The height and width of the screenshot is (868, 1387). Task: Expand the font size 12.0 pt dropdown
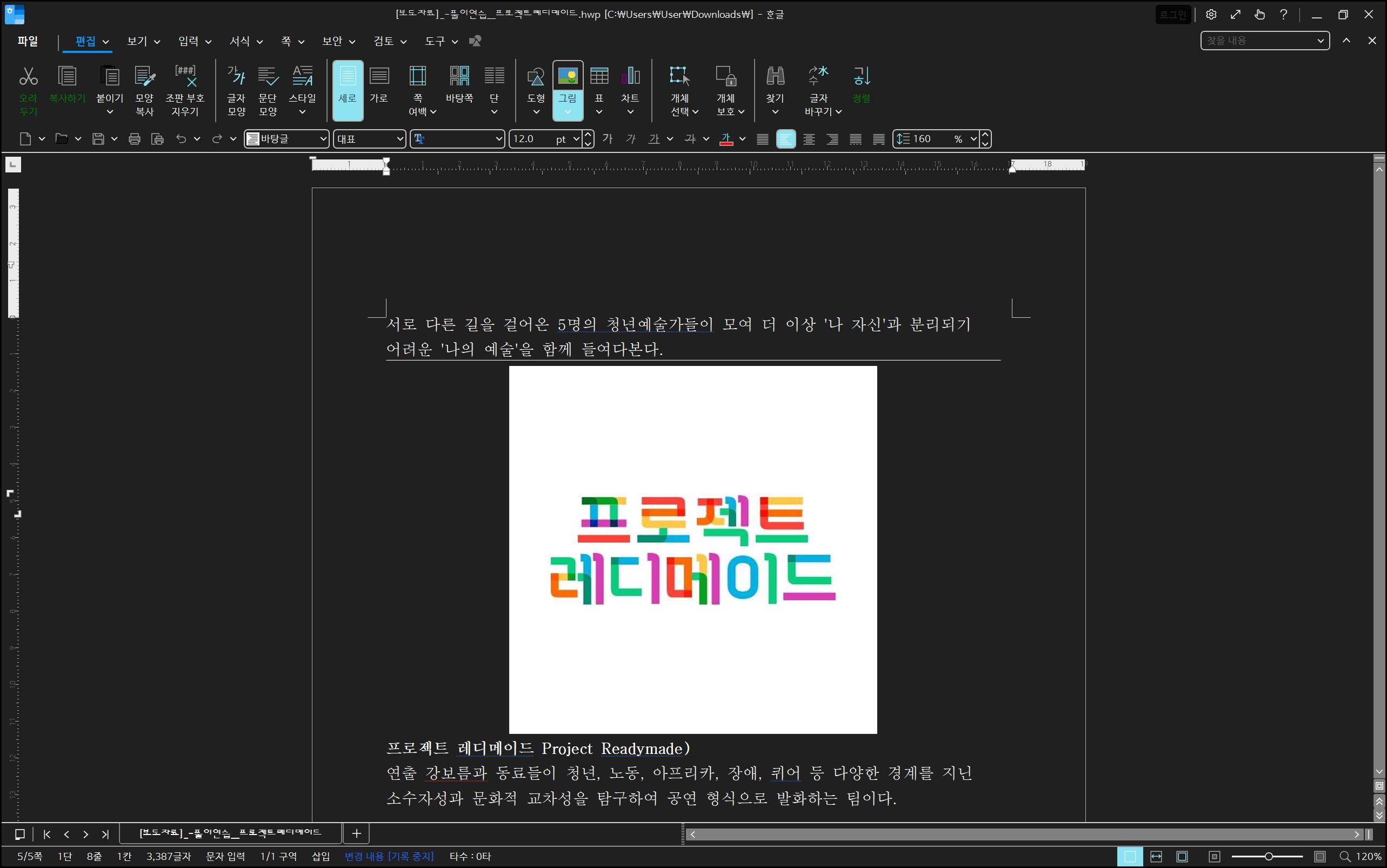(576, 139)
